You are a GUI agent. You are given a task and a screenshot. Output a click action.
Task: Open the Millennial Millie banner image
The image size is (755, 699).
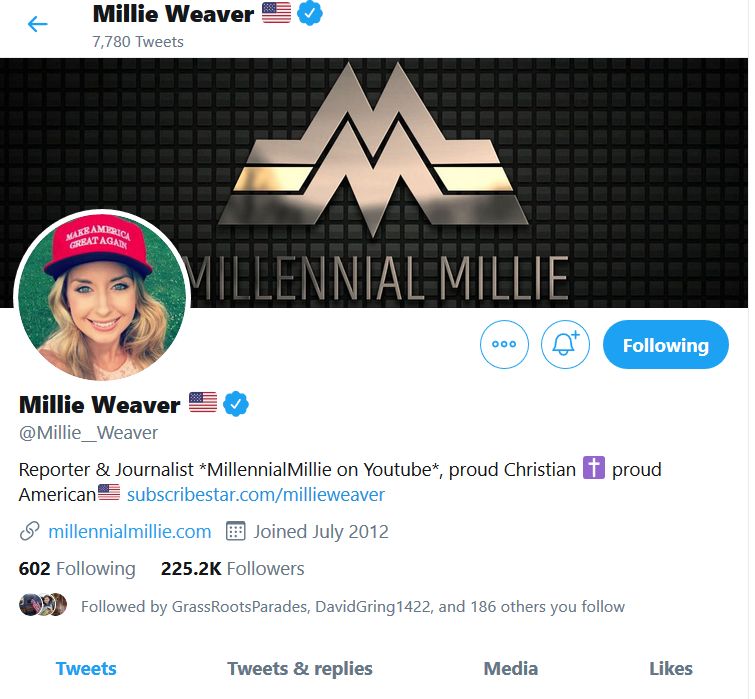click(374, 183)
